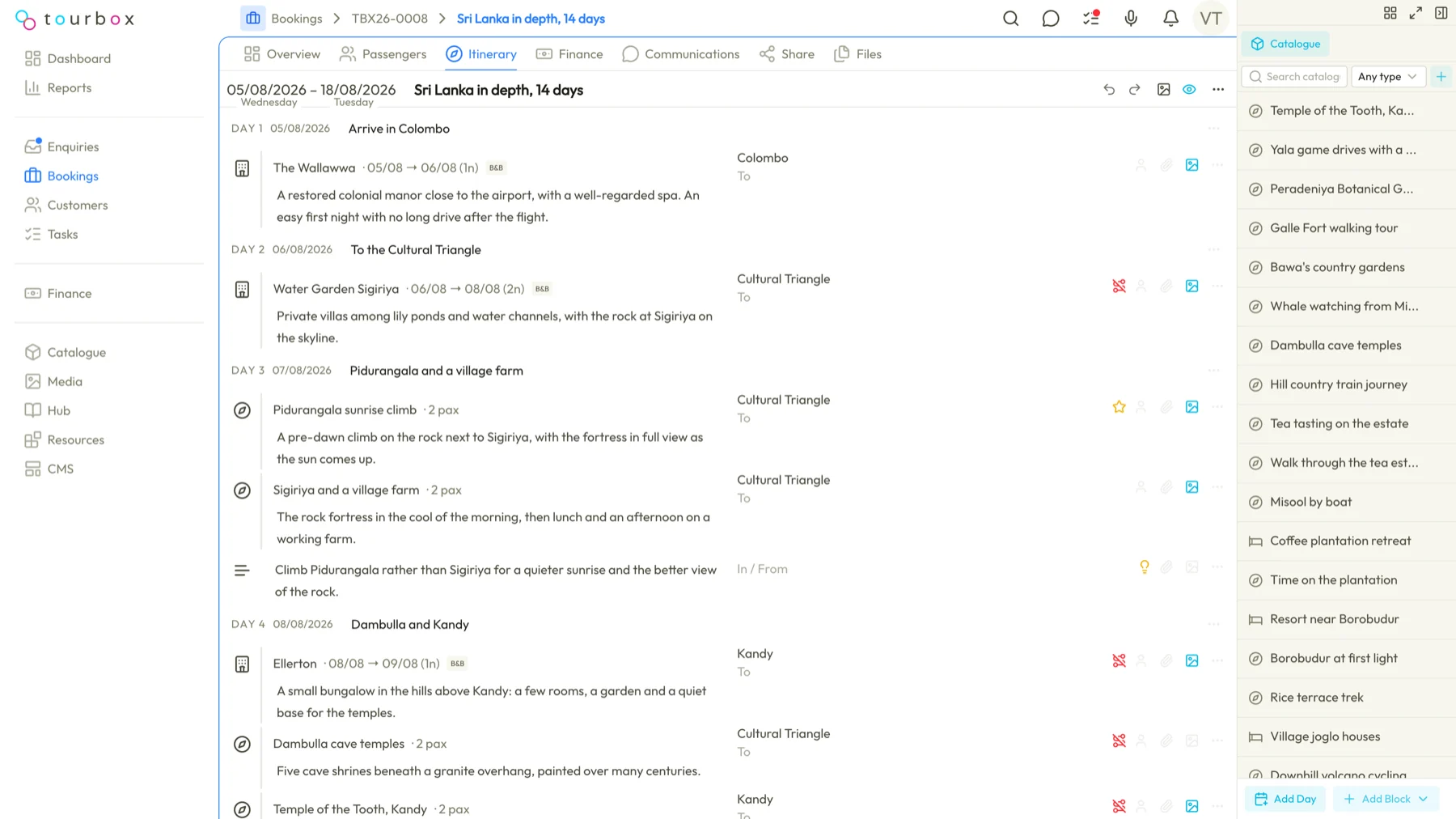
Task: Toggle lightbulb tip icon on Pidurangala note
Action: point(1144,567)
